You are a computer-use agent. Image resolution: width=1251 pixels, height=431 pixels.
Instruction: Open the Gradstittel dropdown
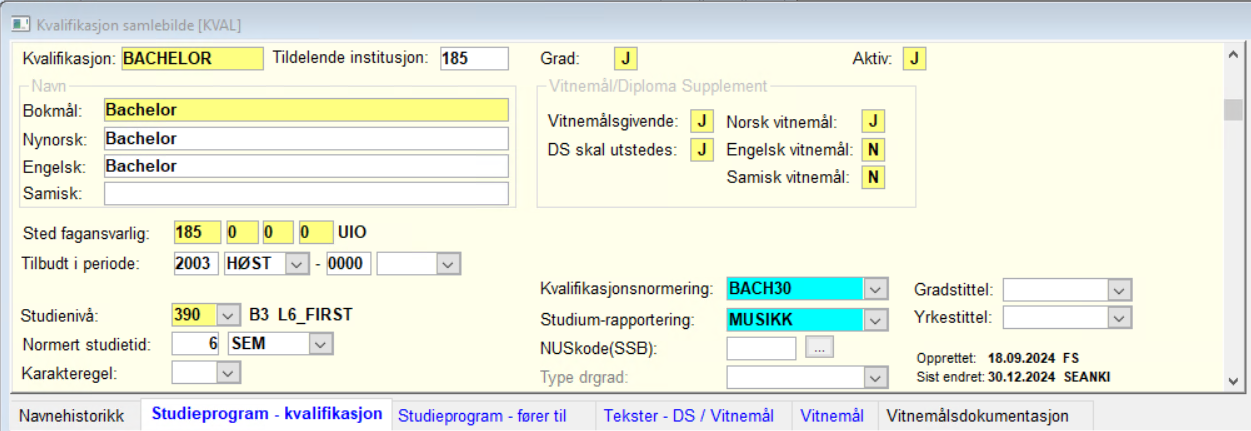click(x=1119, y=289)
